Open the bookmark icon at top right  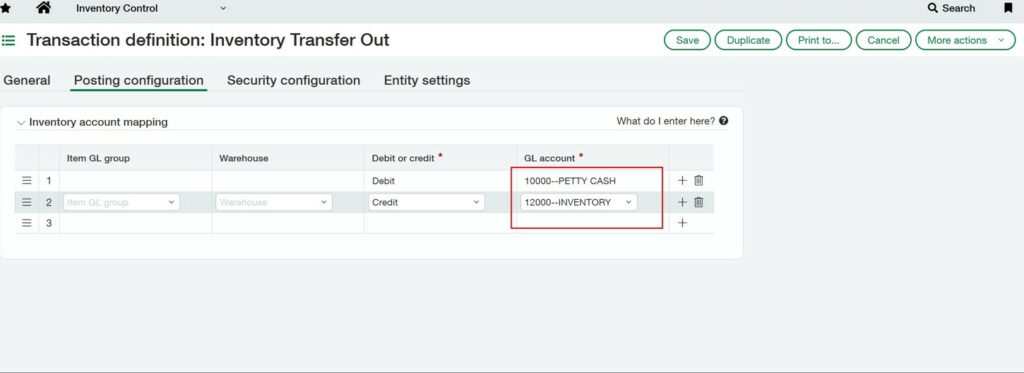pos(1008,8)
